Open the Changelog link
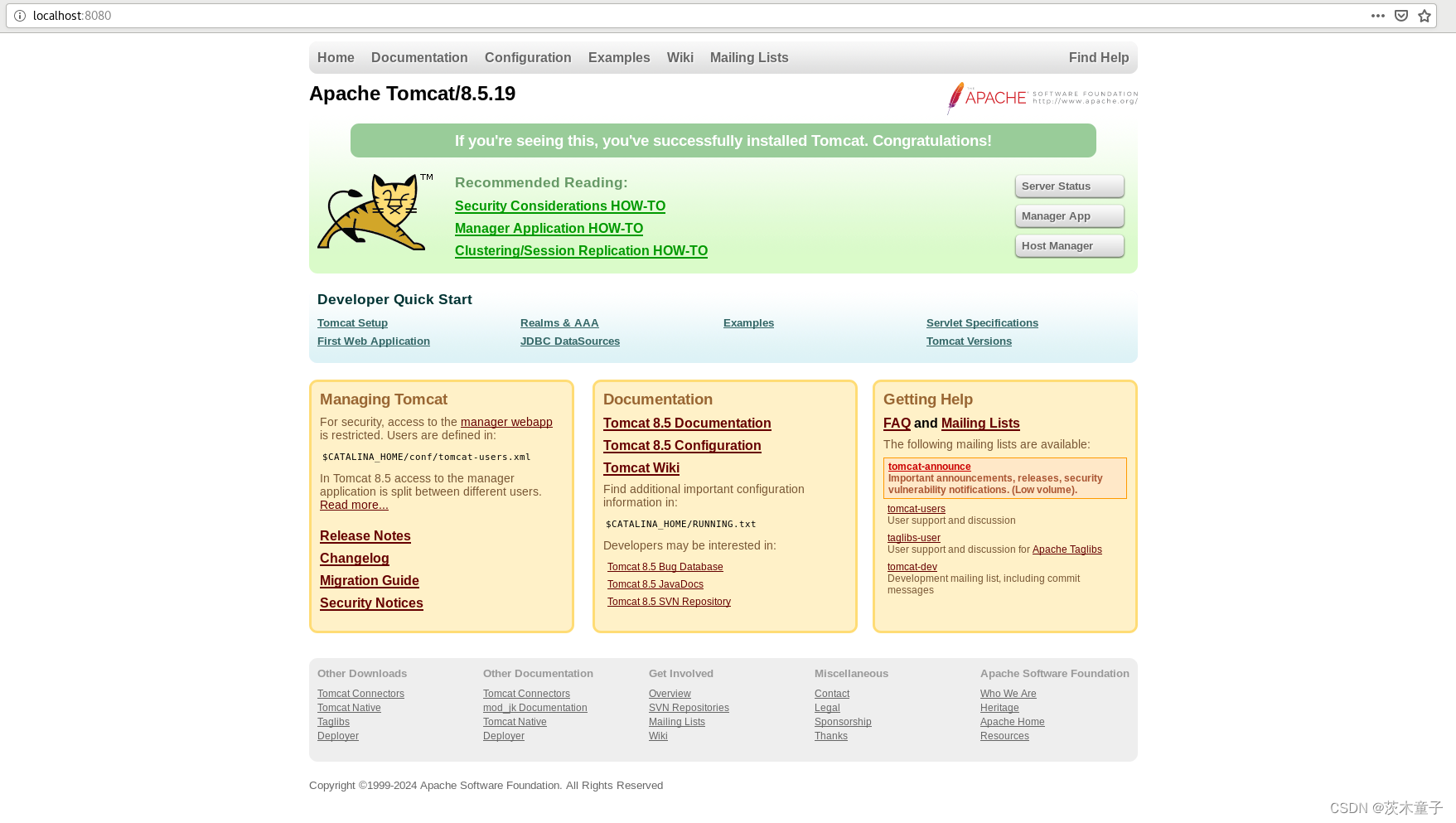 pyautogui.click(x=355, y=559)
